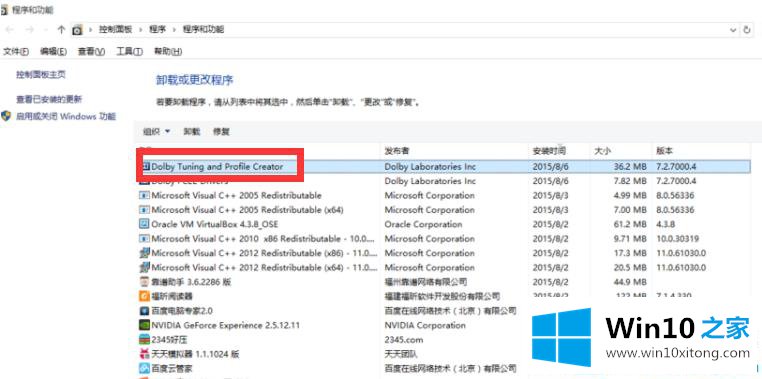
Task: Click the 卸载 toolbar button
Action: pyautogui.click(x=191, y=131)
